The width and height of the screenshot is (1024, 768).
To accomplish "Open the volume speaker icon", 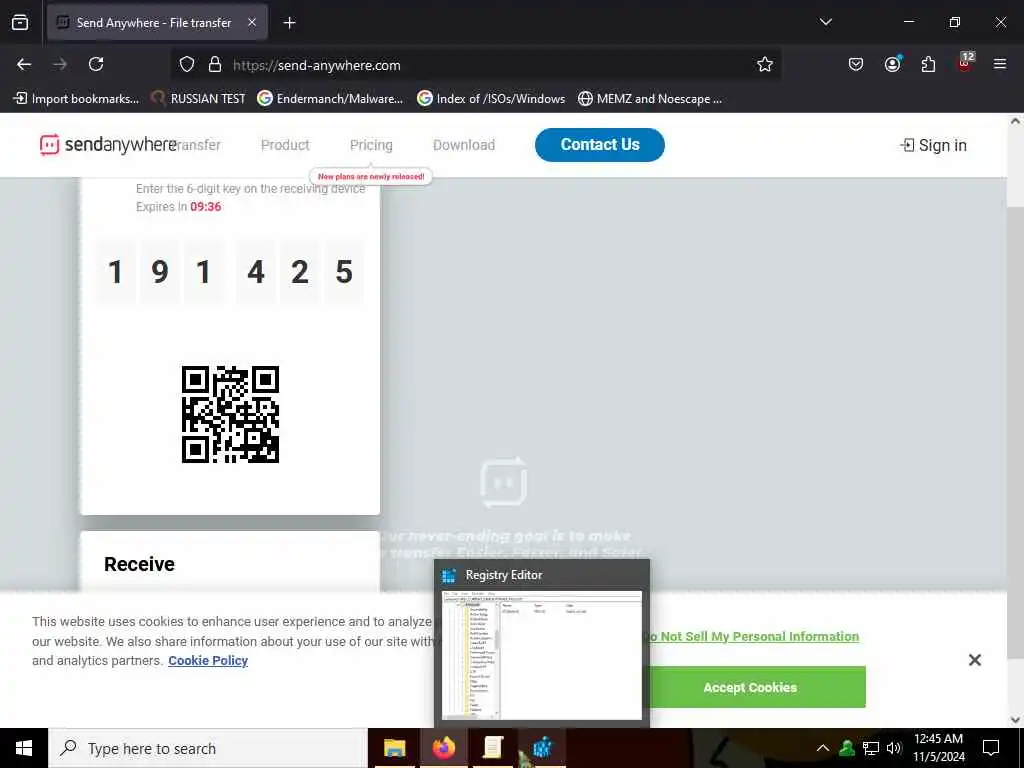I will pyautogui.click(x=894, y=748).
